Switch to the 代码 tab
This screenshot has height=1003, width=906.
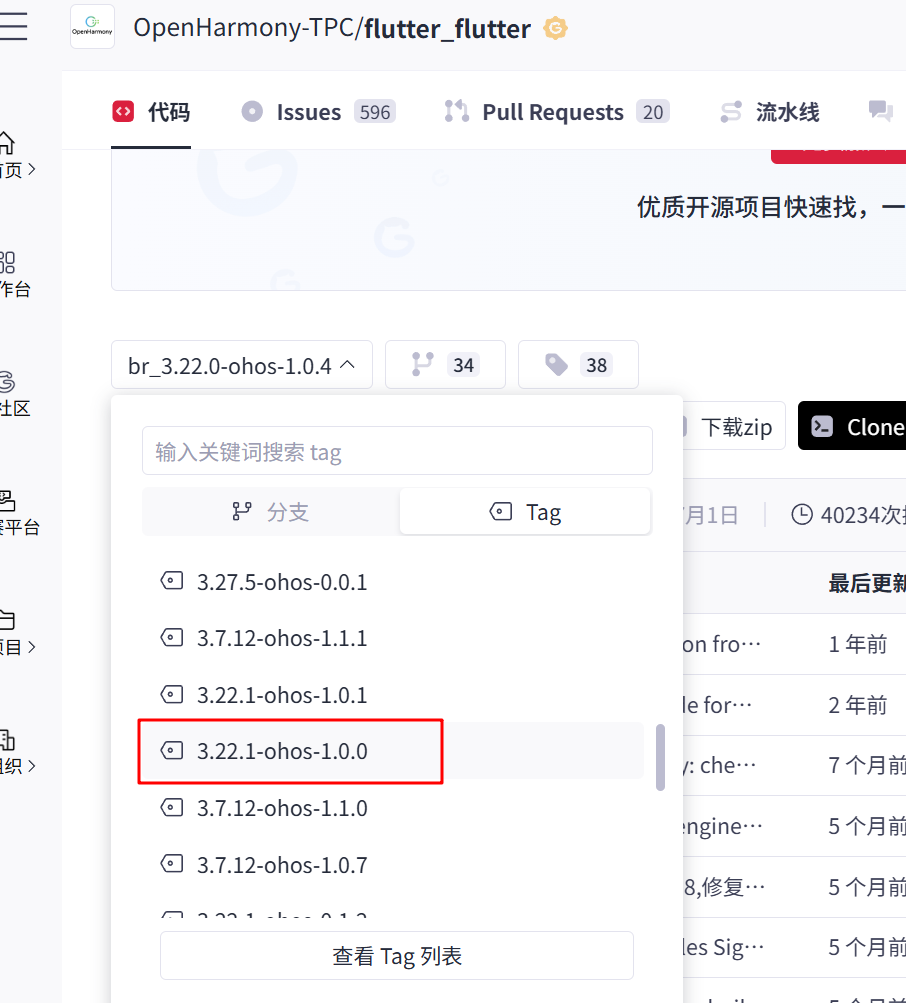tap(151, 112)
